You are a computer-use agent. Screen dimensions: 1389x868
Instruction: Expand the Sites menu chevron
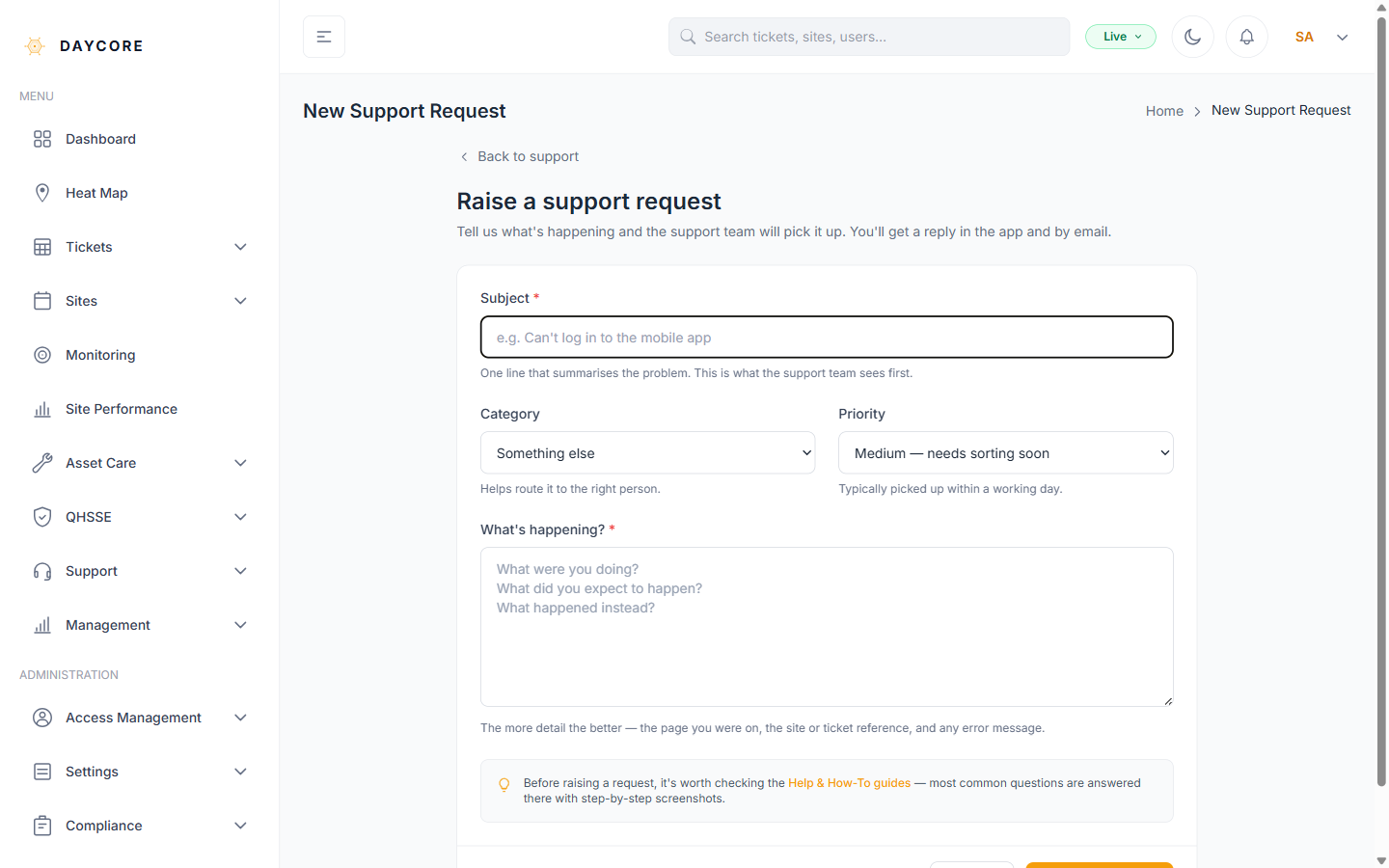(x=241, y=301)
